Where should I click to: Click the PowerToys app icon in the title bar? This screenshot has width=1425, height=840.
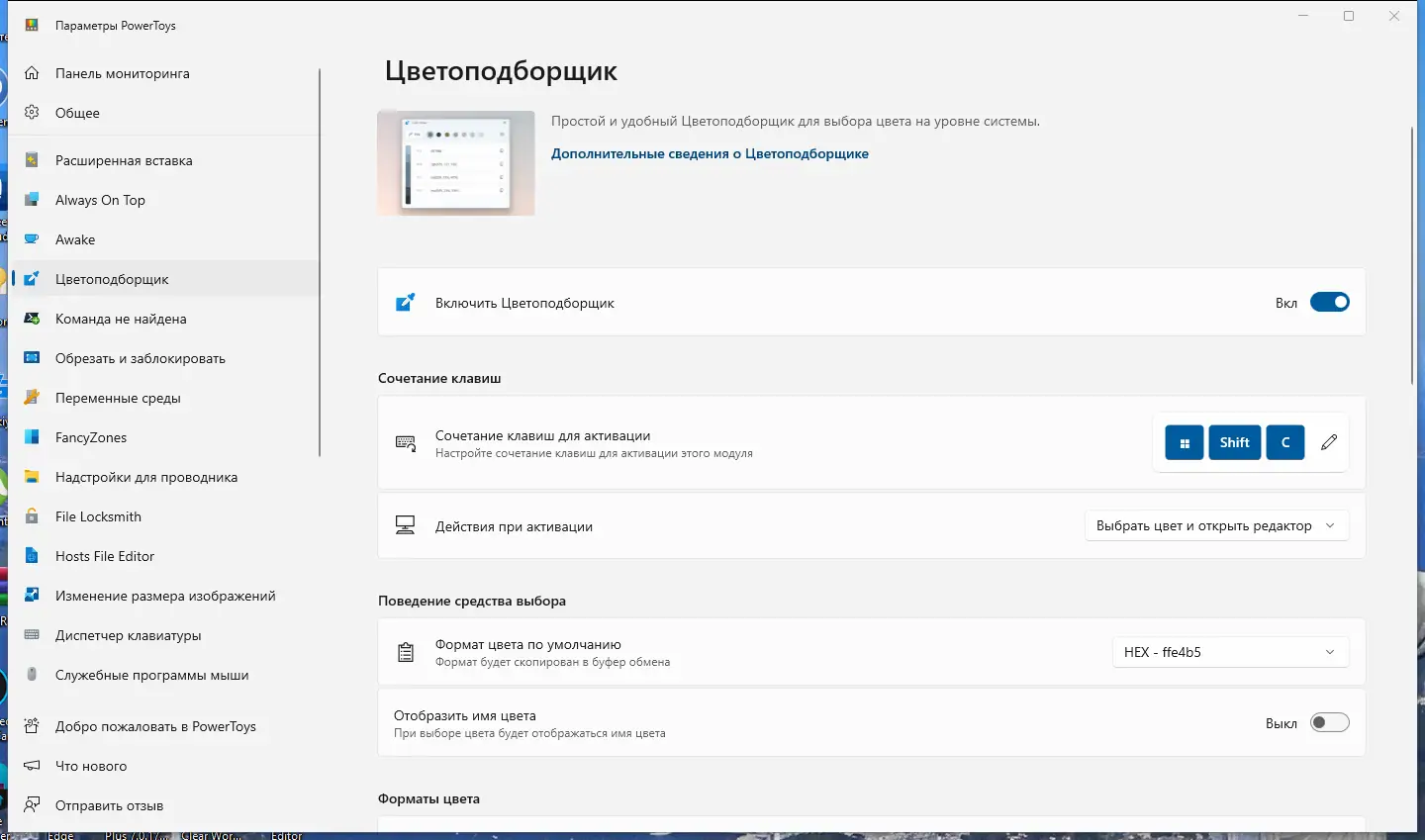tap(32, 26)
